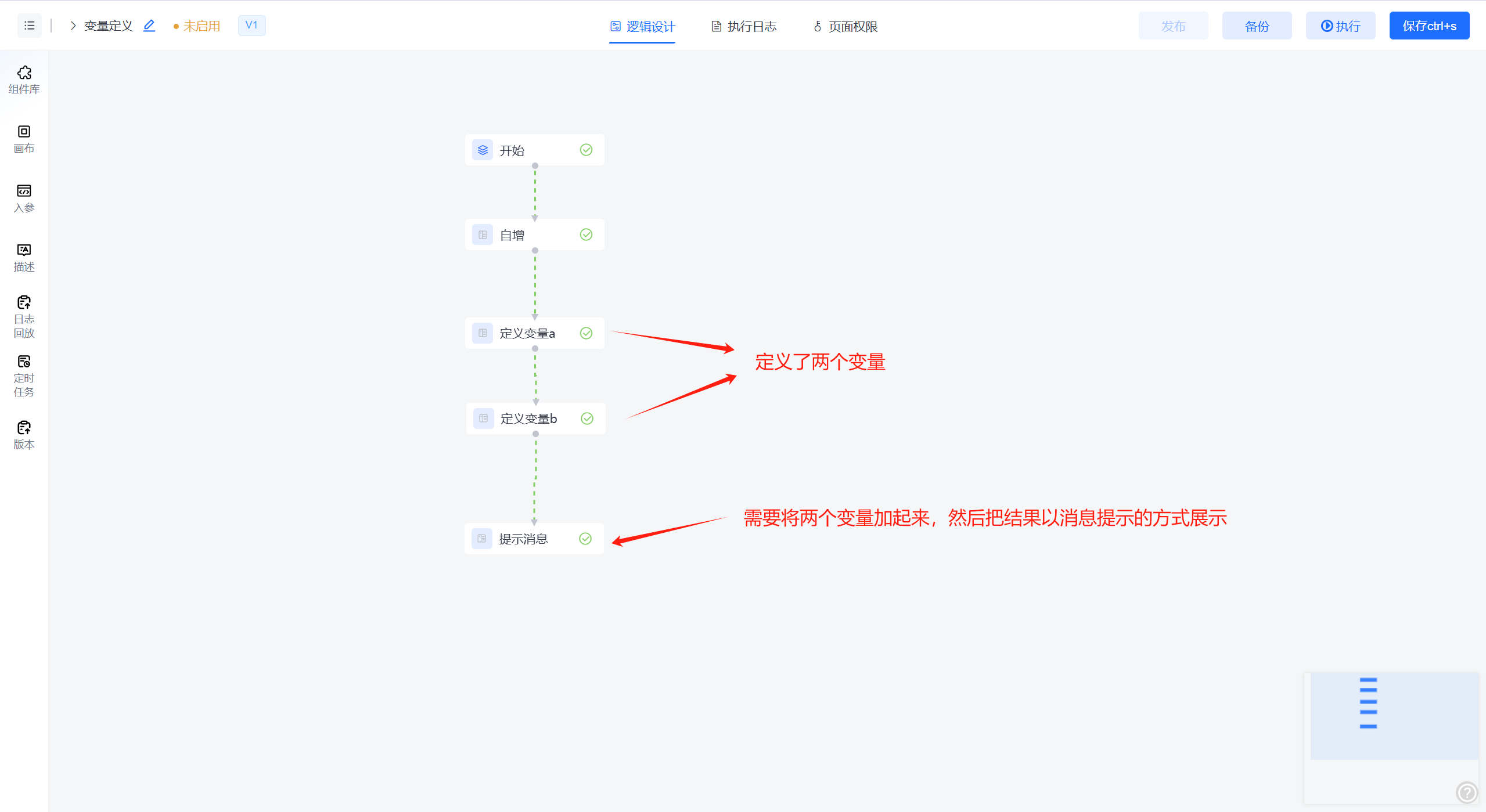
Task: Open the 组件库 component library panel
Action: [24, 80]
